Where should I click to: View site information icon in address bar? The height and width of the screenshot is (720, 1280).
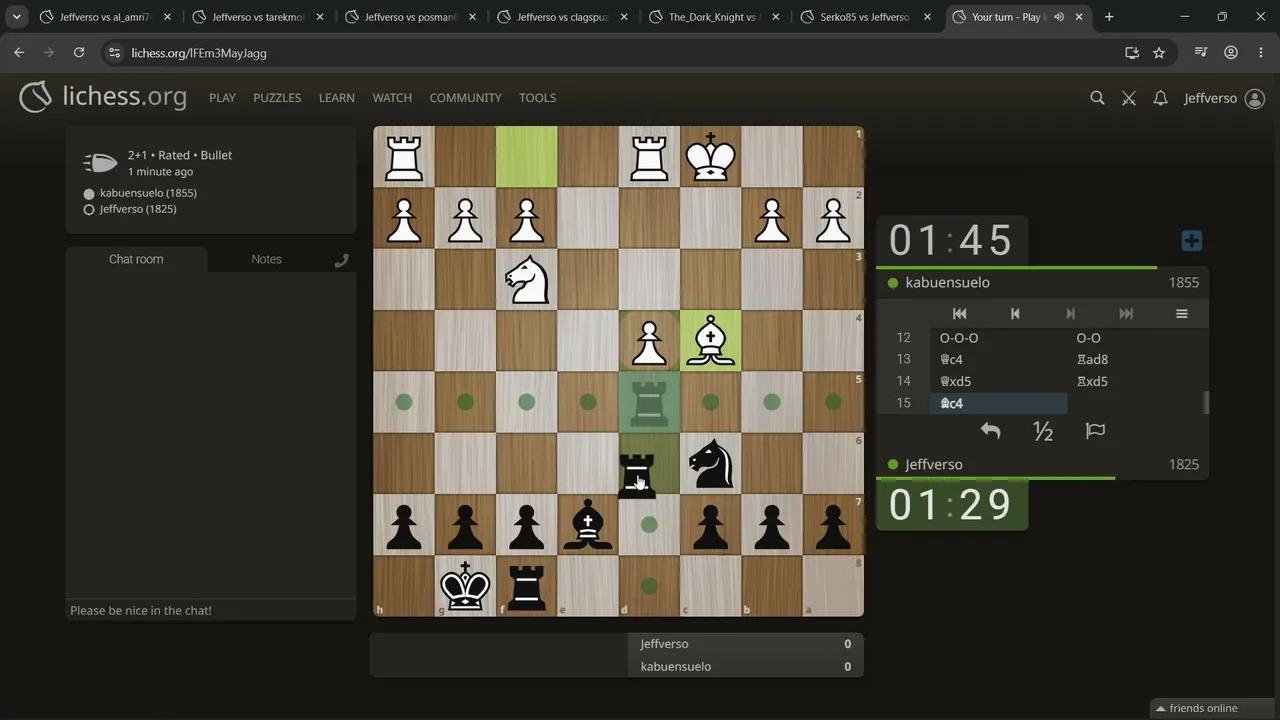pyautogui.click(x=114, y=53)
